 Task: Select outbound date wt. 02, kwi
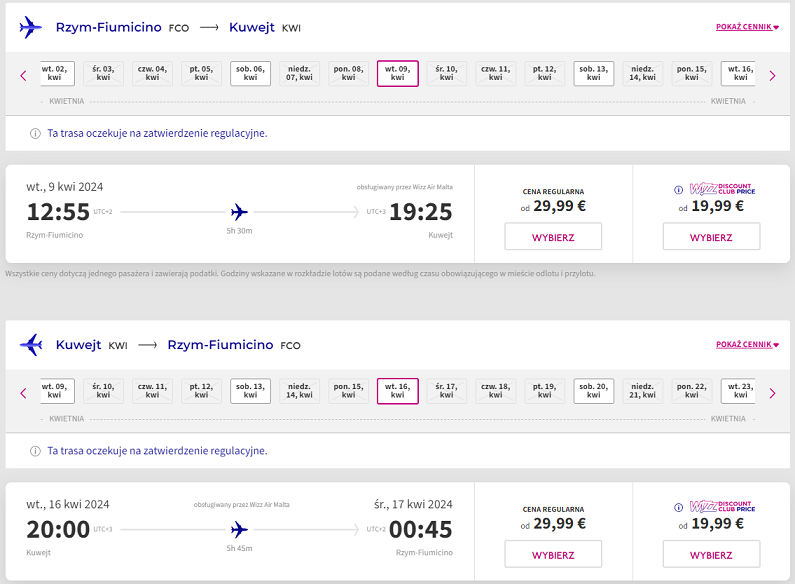57,74
